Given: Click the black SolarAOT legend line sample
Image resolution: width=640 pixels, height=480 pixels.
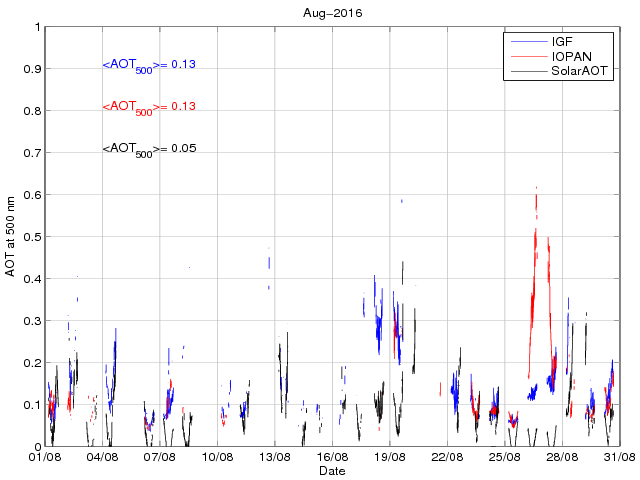Looking at the screenshot, I should 529,71.
